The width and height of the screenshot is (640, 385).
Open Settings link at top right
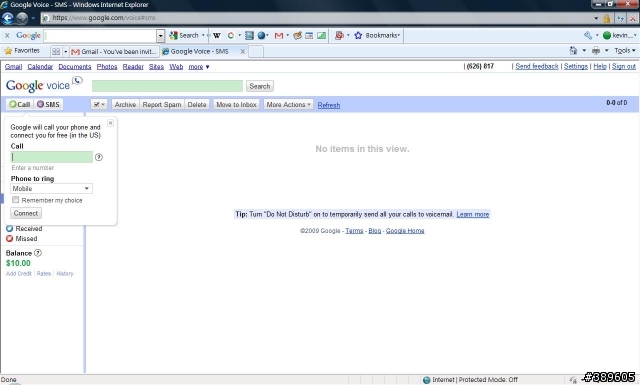pos(576,66)
